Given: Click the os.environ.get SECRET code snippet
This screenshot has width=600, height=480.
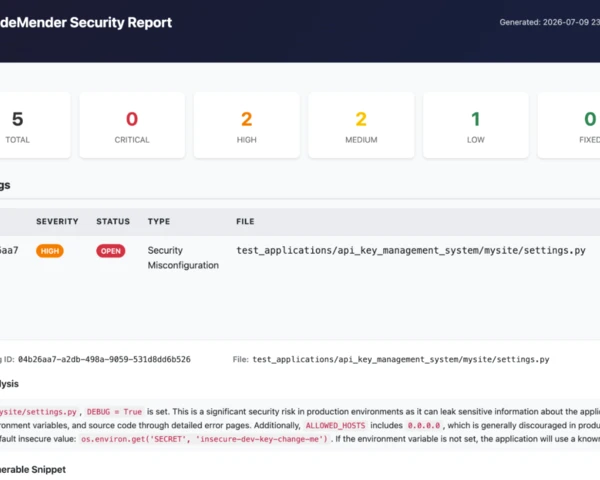Looking at the screenshot, I should [204, 439].
